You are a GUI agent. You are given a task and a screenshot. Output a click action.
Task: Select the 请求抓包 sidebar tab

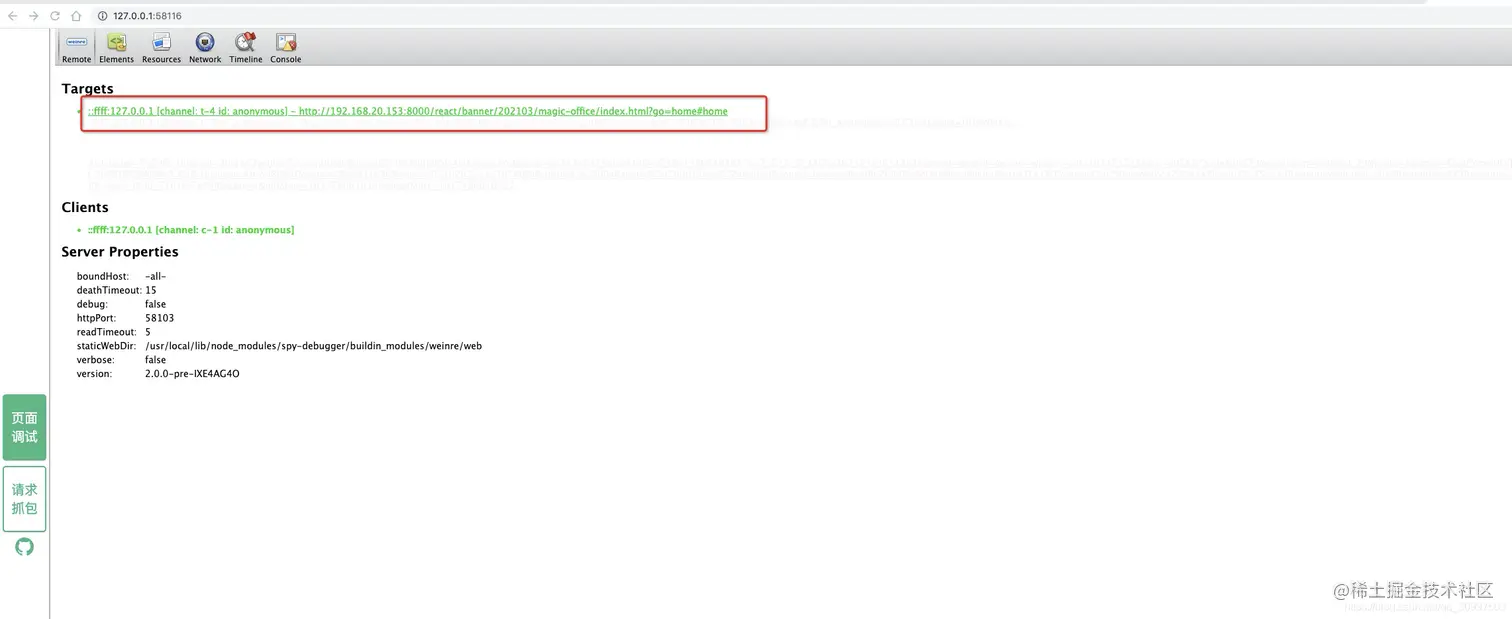[x=24, y=499]
